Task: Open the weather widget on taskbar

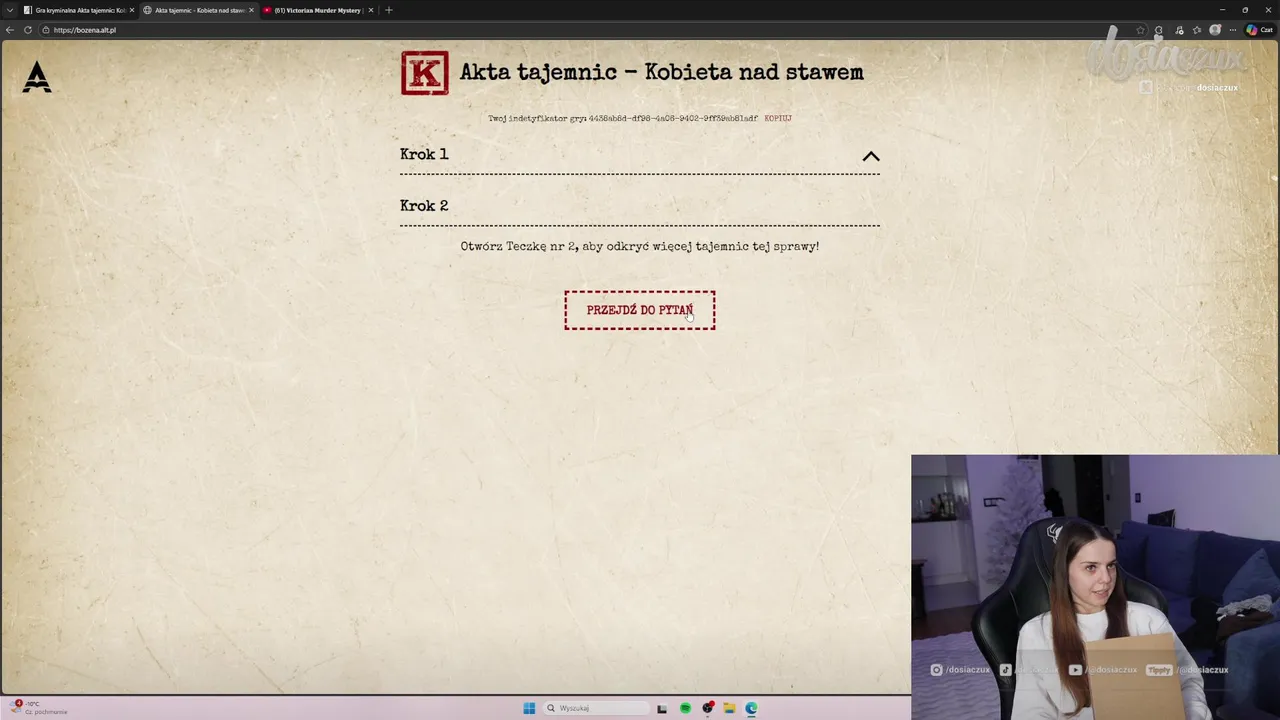Action: tap(38, 708)
